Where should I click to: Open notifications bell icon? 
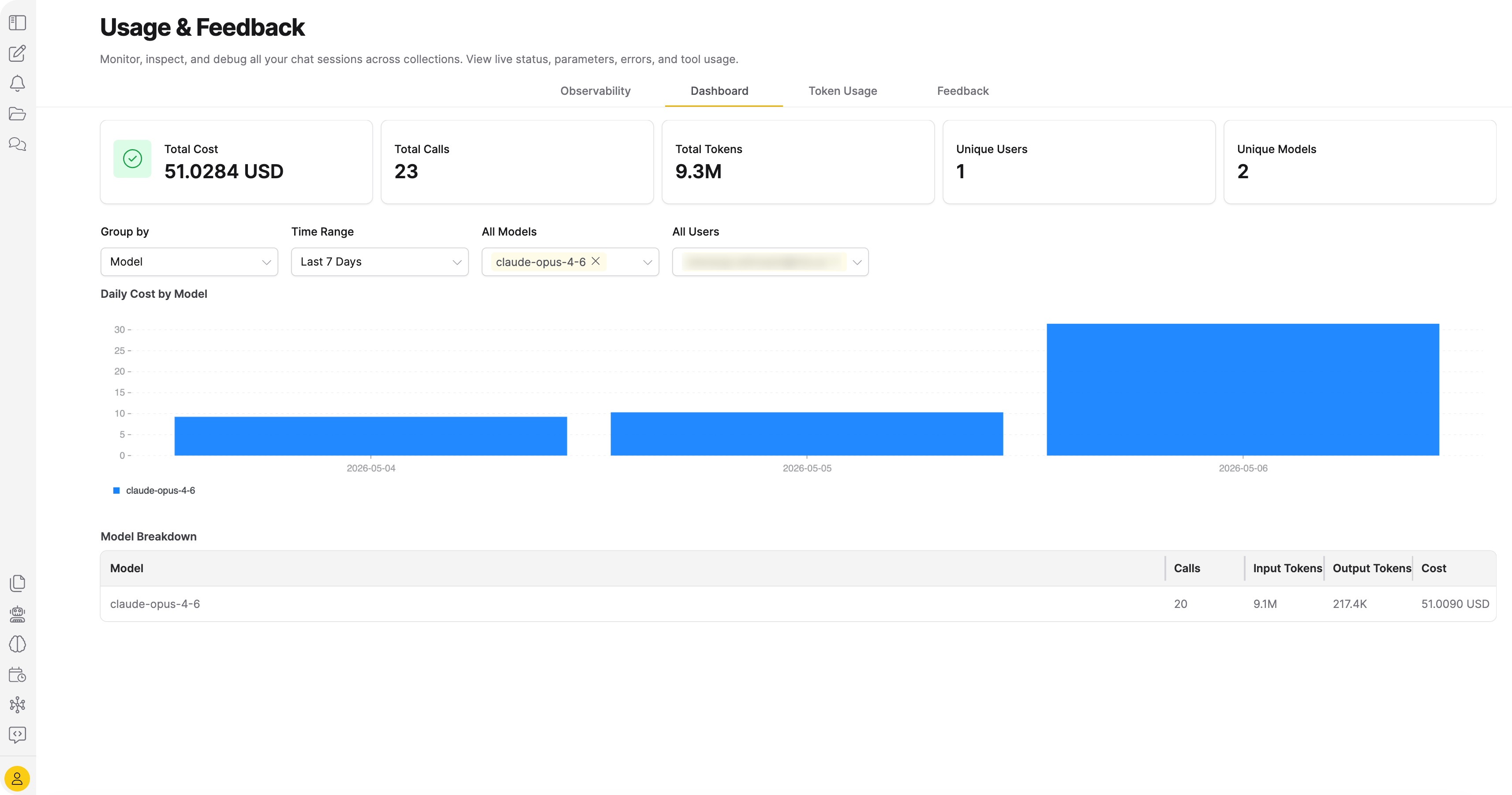(x=18, y=83)
